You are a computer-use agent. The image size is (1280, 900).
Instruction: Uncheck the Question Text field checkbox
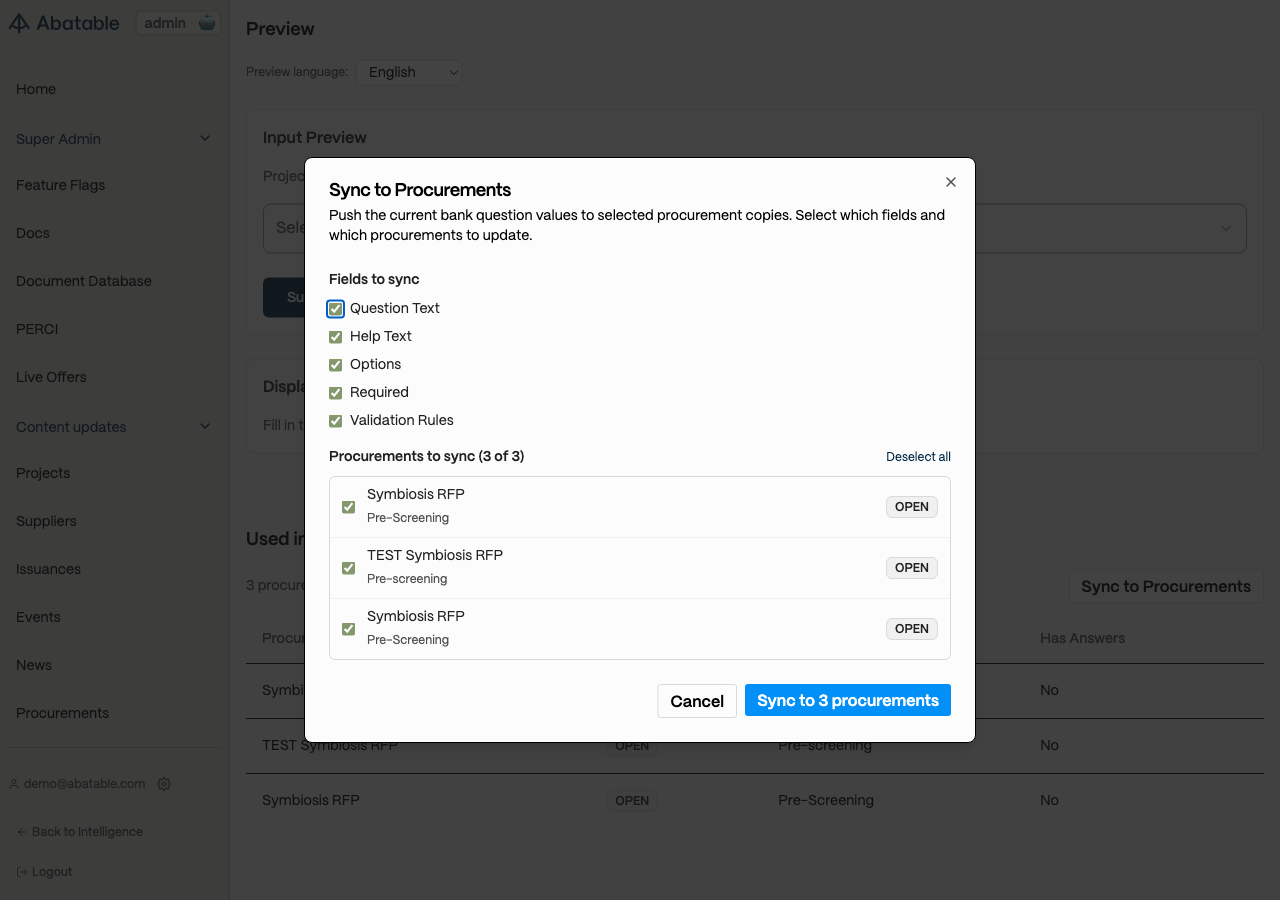click(x=336, y=309)
